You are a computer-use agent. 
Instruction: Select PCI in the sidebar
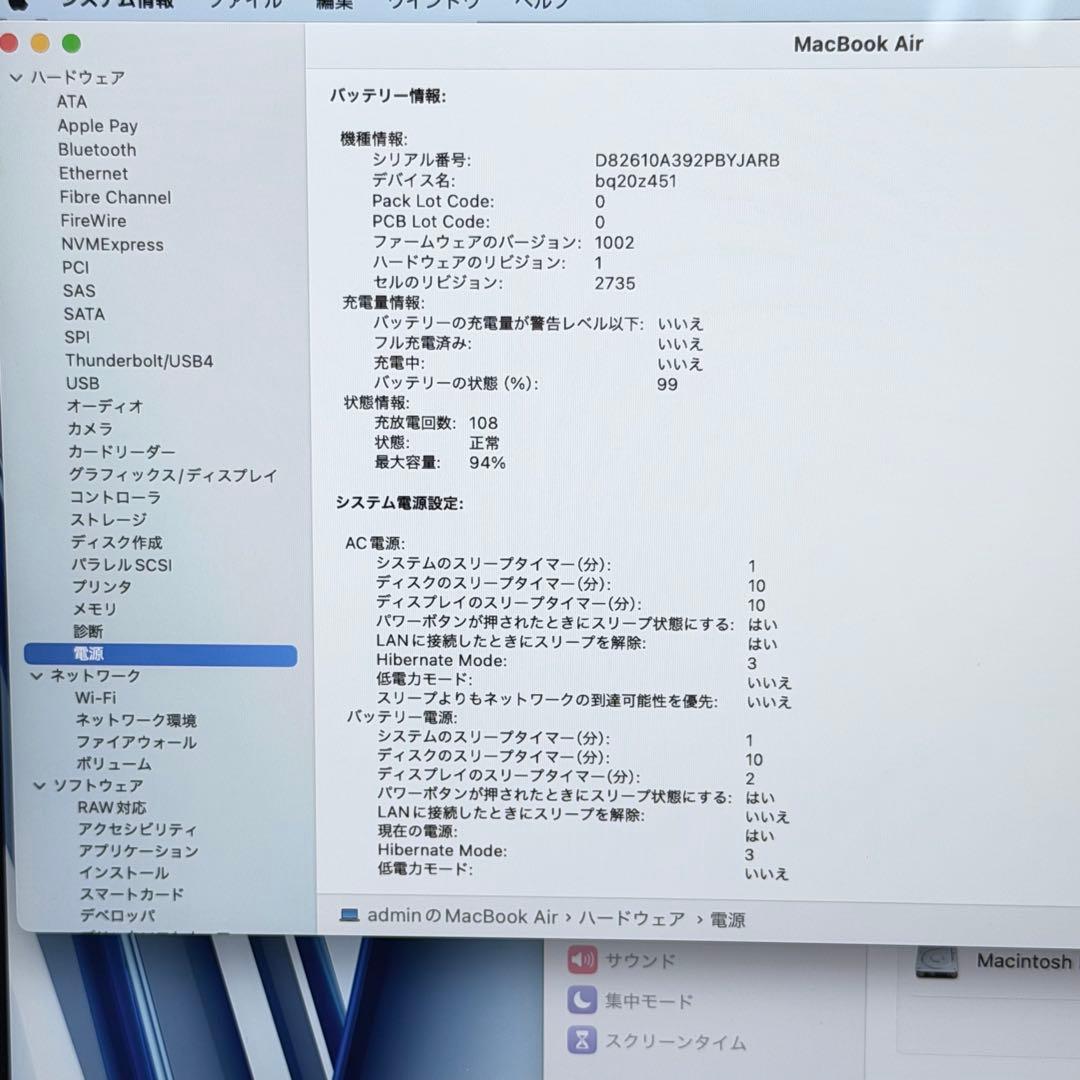pyautogui.click(x=76, y=267)
